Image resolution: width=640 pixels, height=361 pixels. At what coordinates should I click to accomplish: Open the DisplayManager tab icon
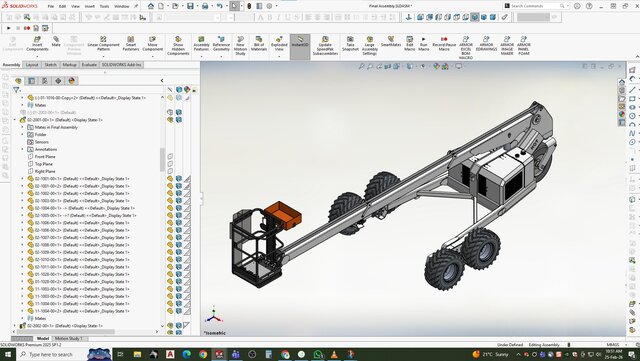pyautogui.click(x=71, y=81)
